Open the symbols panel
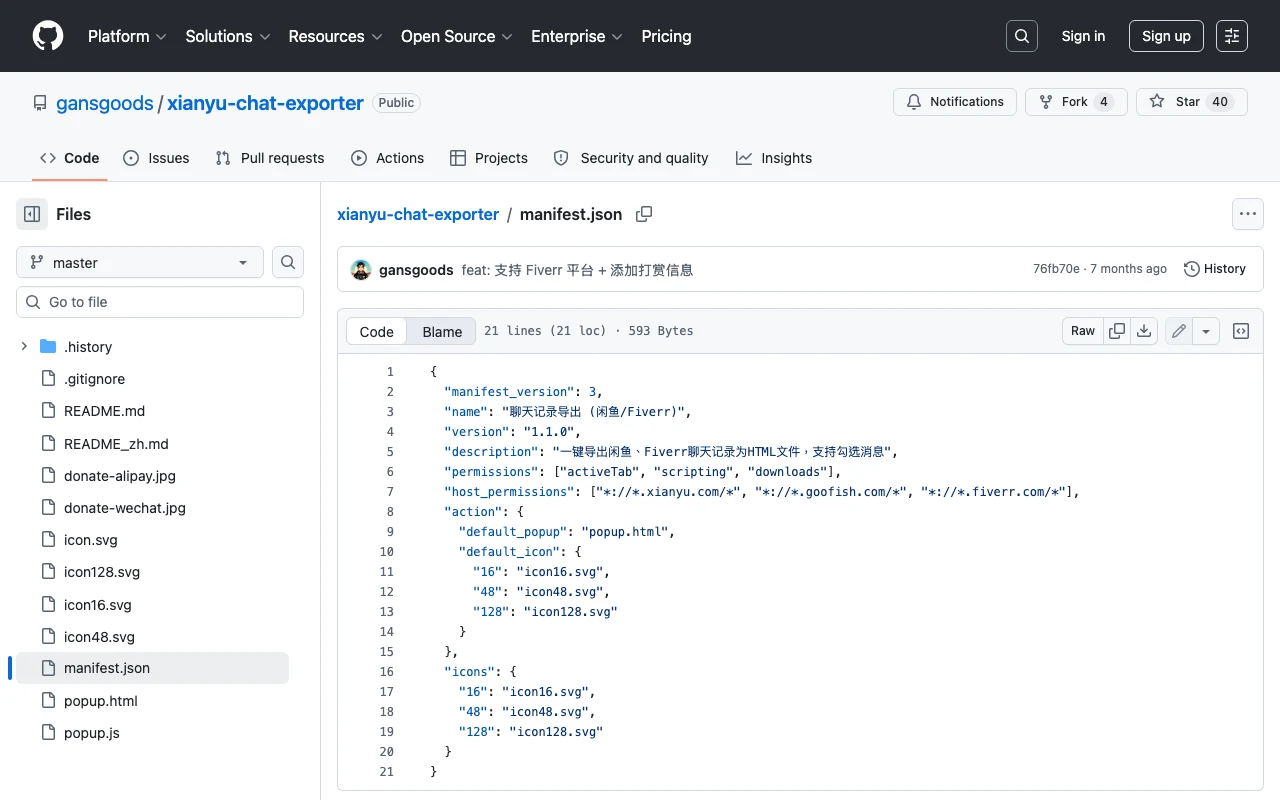Image resolution: width=1280 pixels, height=800 pixels. coord(1241,331)
